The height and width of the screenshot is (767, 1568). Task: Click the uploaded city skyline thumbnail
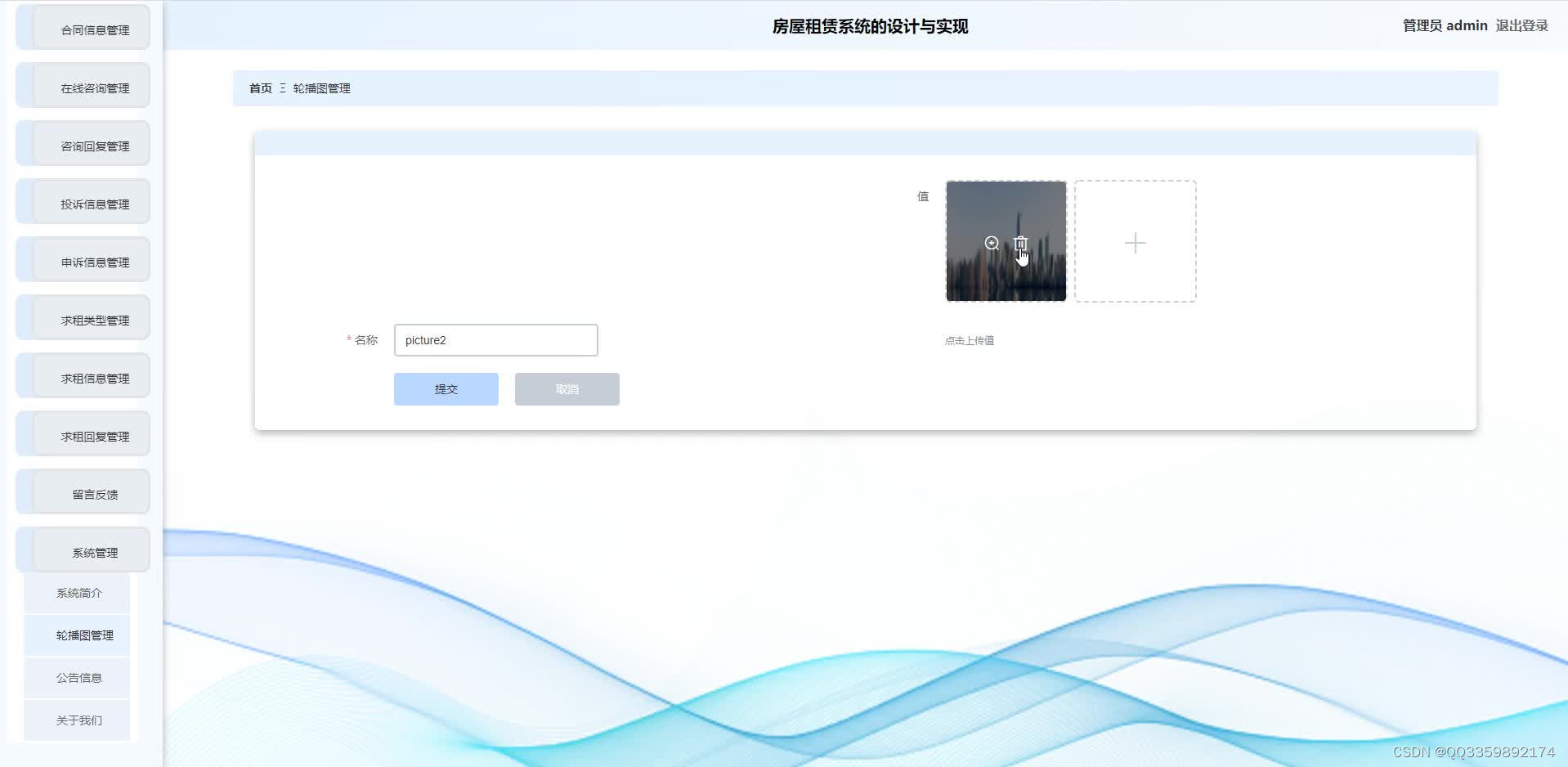pyautogui.click(x=1006, y=241)
